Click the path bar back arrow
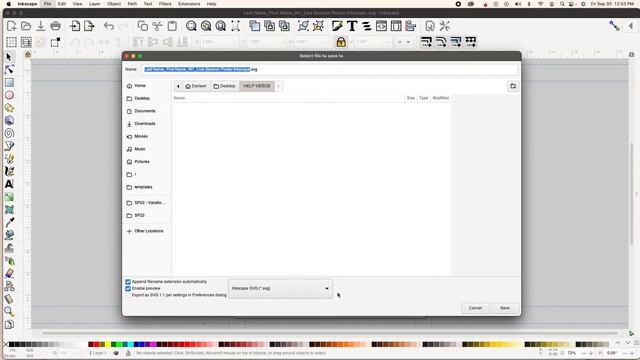 (178, 86)
